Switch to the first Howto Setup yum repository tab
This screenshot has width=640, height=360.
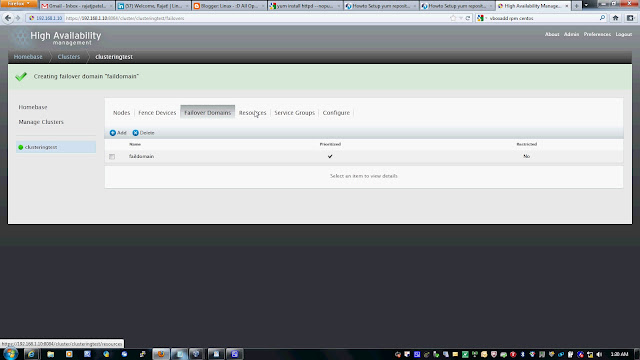pyautogui.click(x=381, y=6)
